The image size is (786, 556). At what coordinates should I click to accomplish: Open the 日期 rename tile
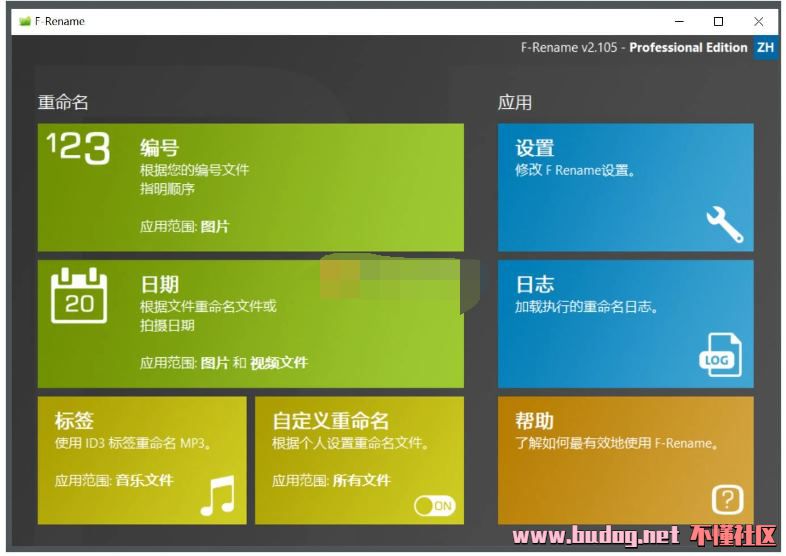251,324
